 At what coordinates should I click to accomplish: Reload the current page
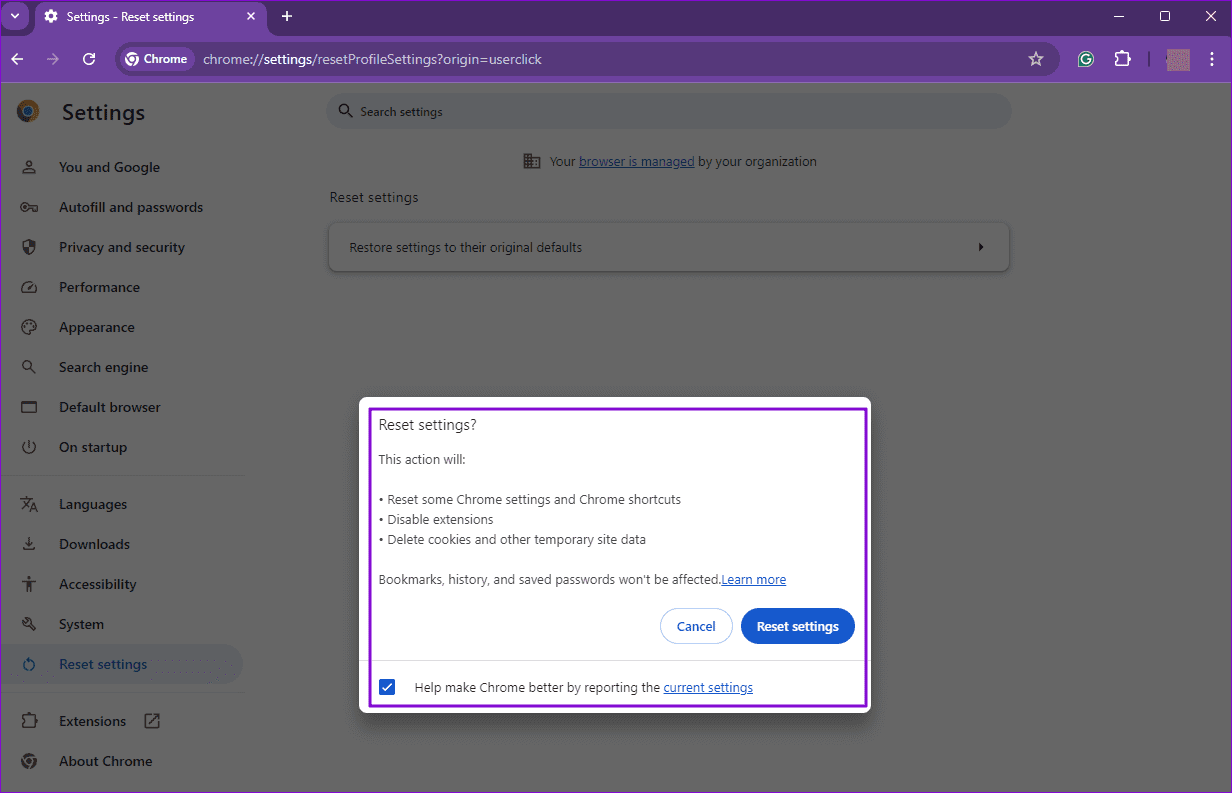coord(88,59)
